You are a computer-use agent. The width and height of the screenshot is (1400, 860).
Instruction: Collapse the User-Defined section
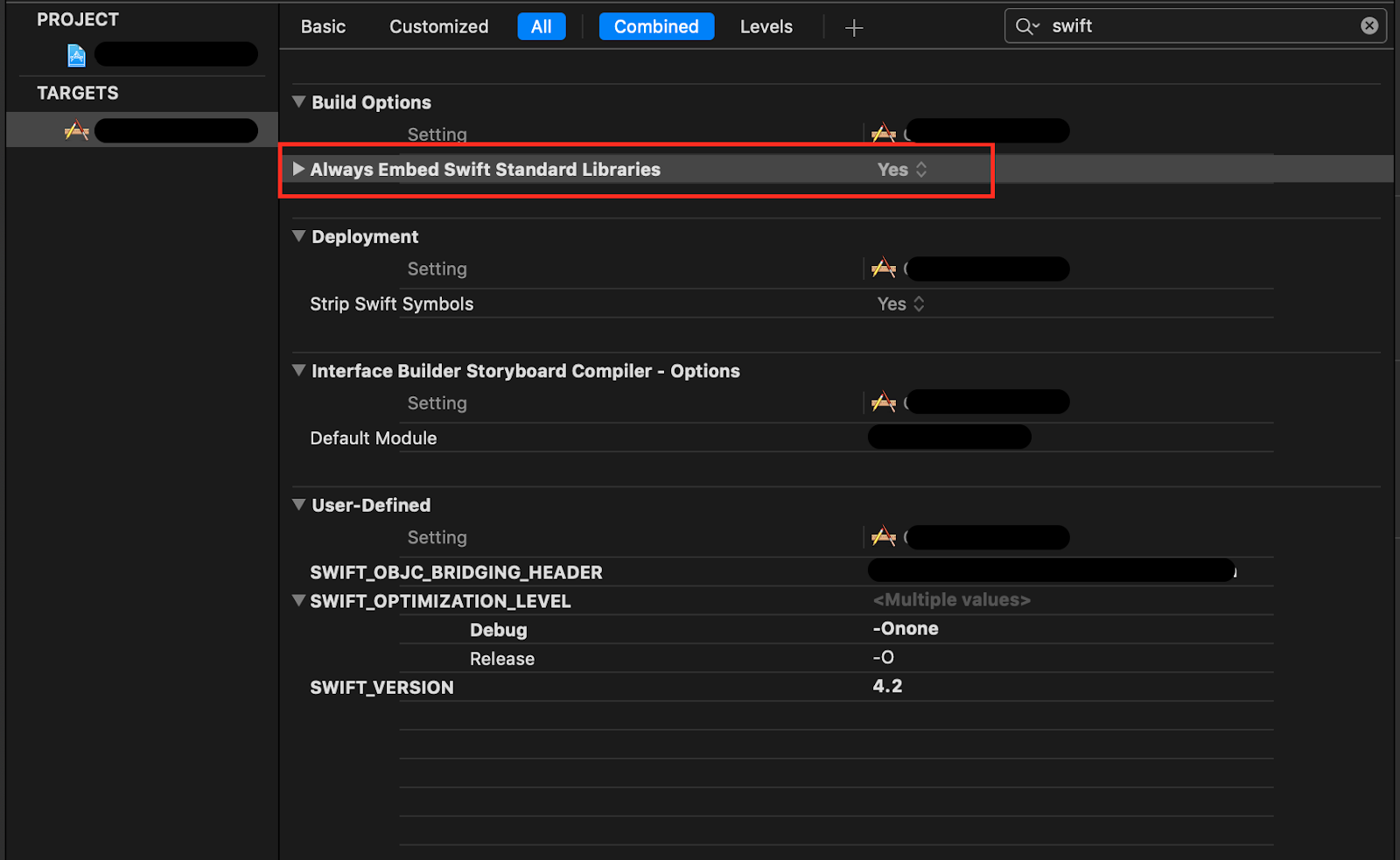(299, 505)
